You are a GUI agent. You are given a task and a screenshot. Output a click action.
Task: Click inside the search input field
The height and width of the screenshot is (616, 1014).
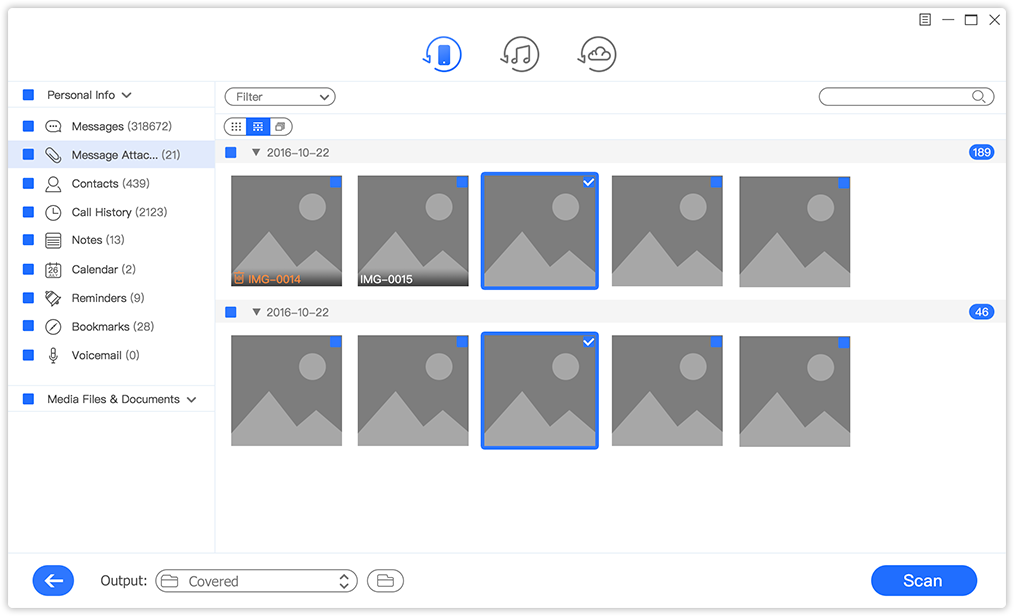[895, 97]
